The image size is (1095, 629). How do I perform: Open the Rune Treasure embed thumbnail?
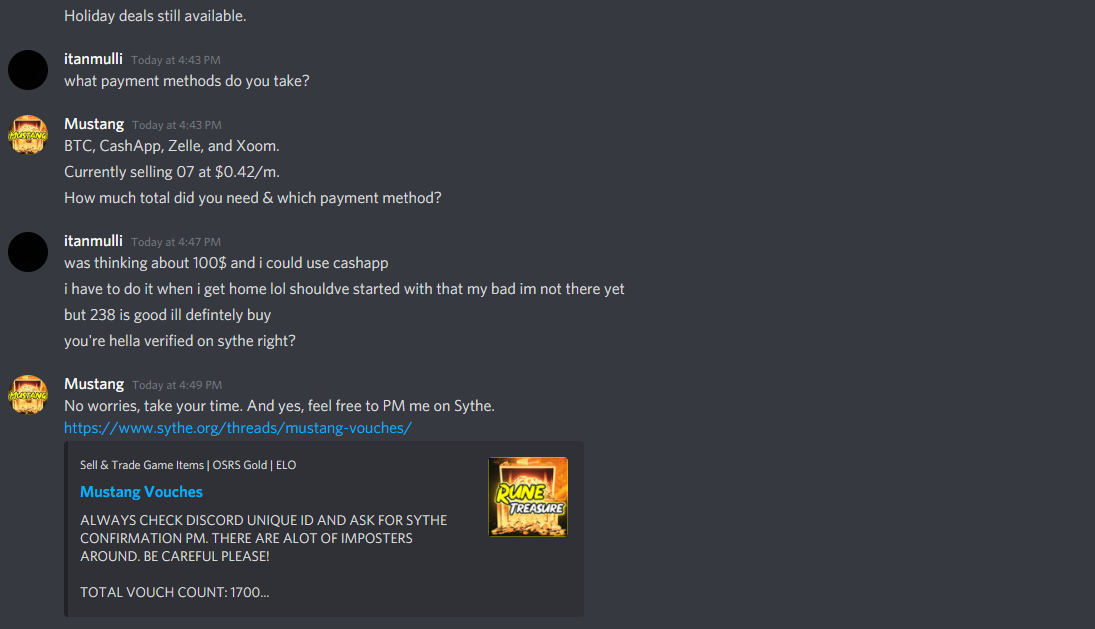528,496
